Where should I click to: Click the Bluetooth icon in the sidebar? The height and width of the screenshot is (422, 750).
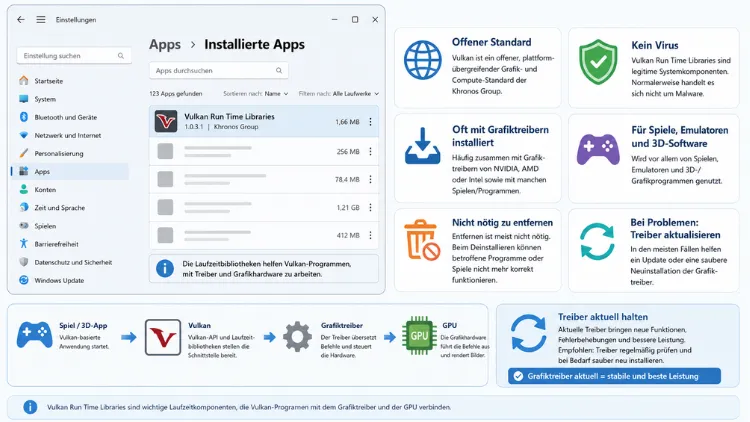[x=23, y=117]
